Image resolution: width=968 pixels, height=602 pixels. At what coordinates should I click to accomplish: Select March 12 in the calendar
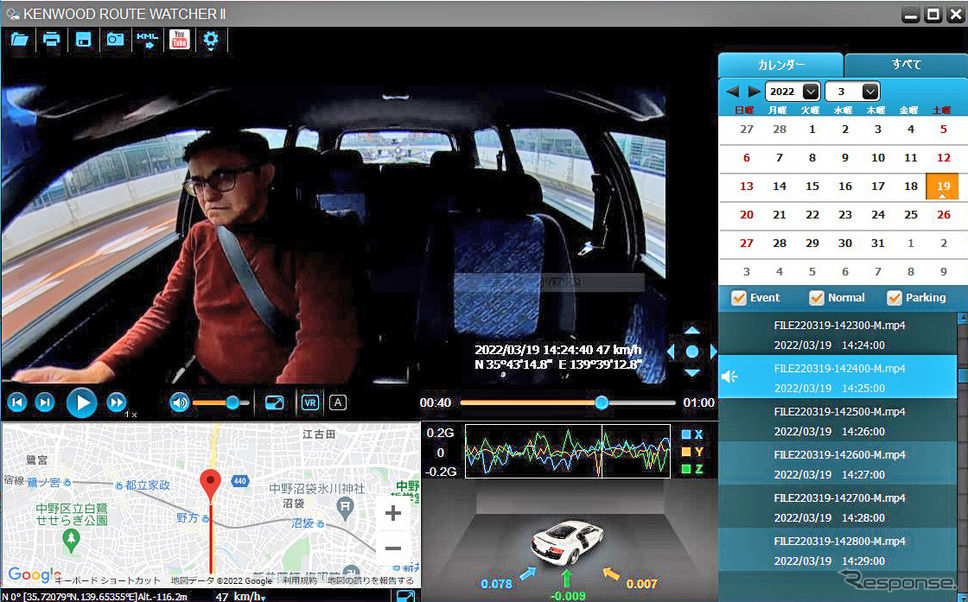[943, 158]
